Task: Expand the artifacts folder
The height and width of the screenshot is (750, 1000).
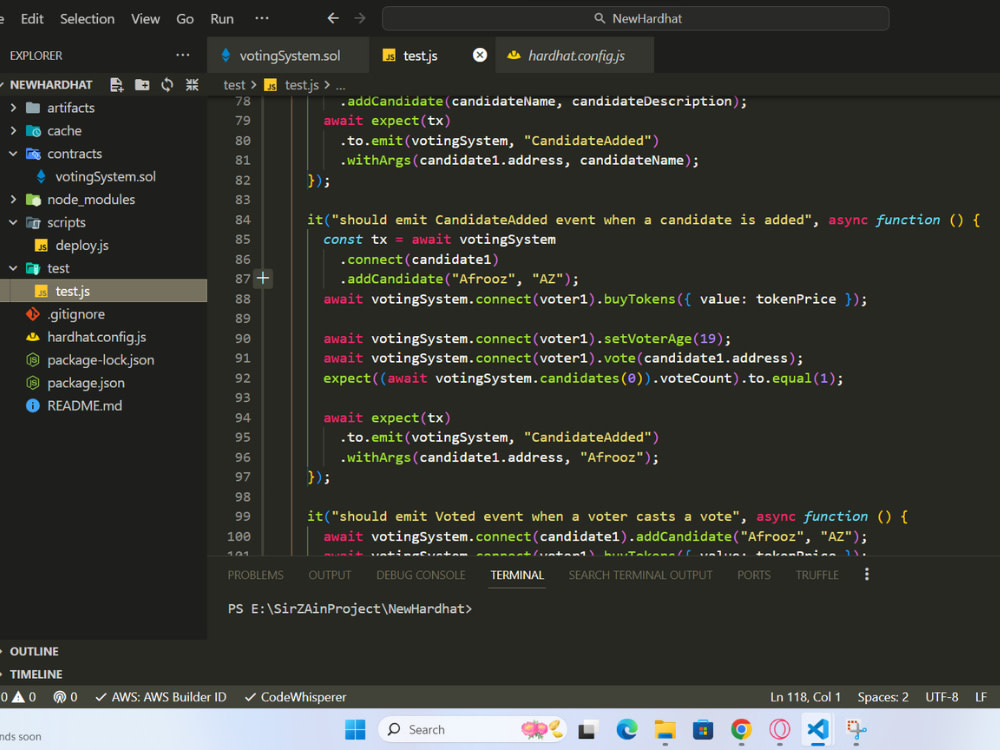Action: [x=70, y=108]
